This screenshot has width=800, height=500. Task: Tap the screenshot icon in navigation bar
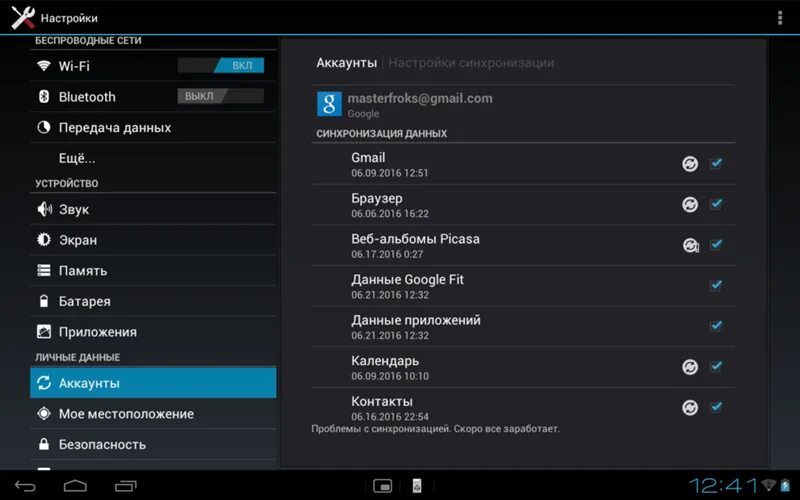(x=382, y=486)
